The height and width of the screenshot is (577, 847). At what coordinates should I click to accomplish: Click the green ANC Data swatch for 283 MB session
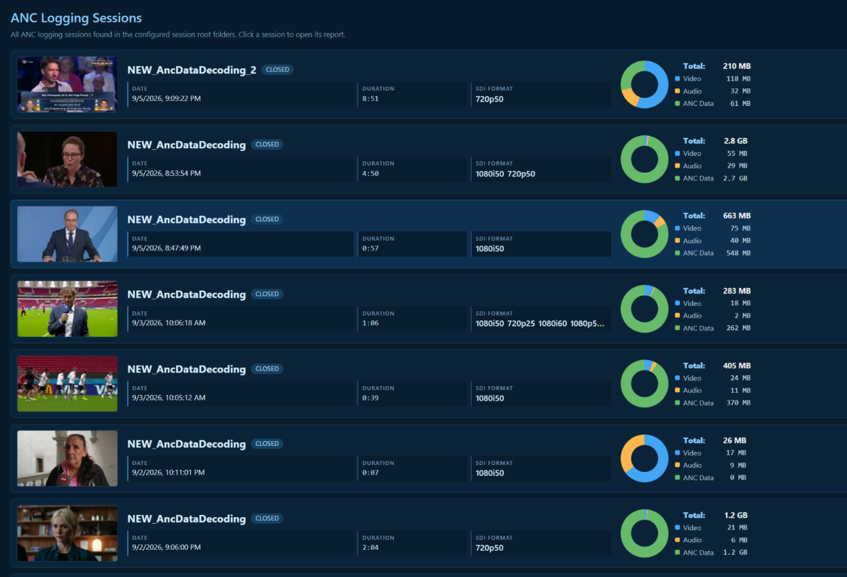click(677, 328)
